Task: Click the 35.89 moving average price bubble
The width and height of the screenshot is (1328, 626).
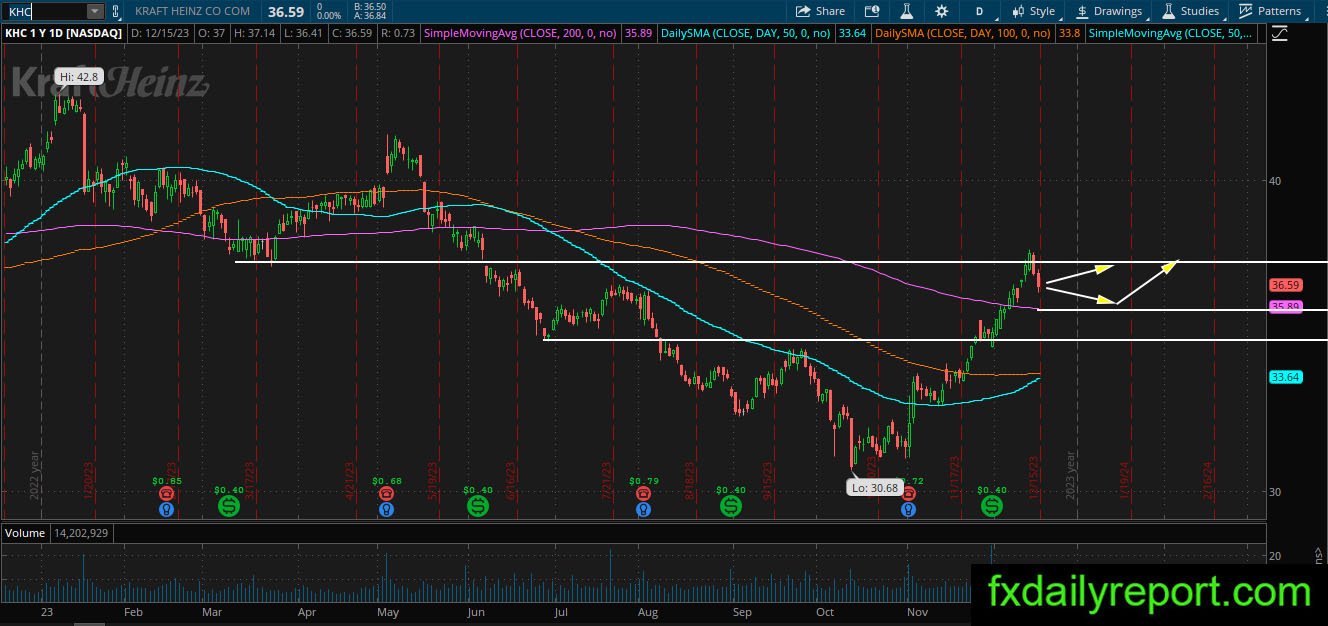Action: coord(1284,307)
